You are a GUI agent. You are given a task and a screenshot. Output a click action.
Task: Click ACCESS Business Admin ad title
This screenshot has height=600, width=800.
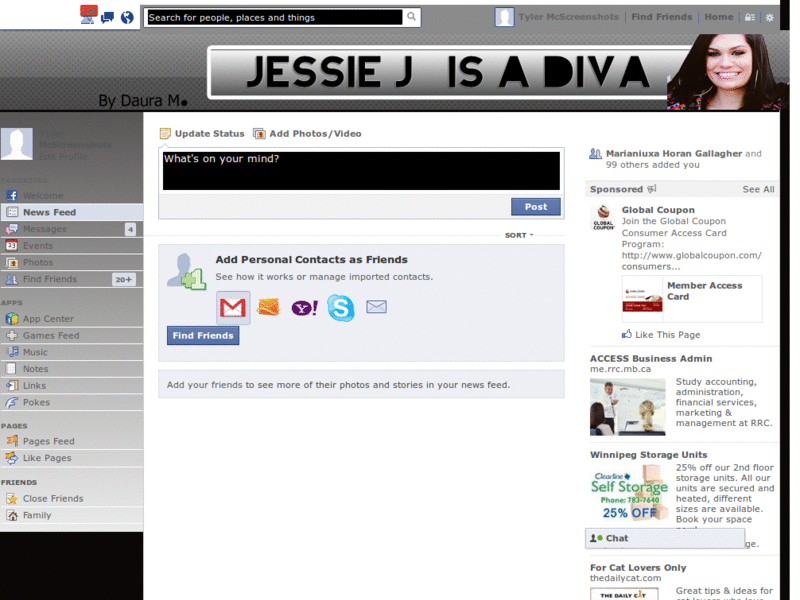click(x=651, y=359)
